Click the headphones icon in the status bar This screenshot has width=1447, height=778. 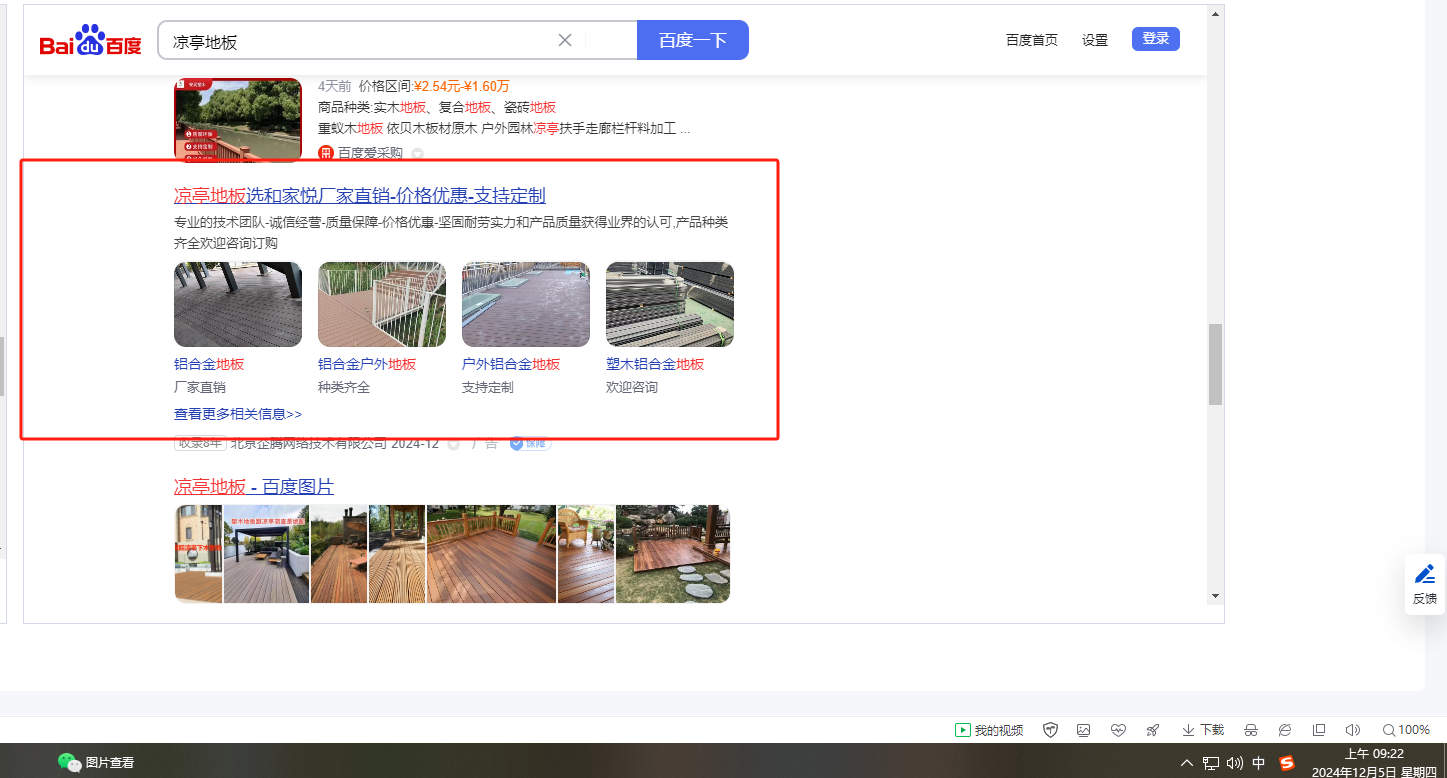pyautogui.click(x=1250, y=730)
